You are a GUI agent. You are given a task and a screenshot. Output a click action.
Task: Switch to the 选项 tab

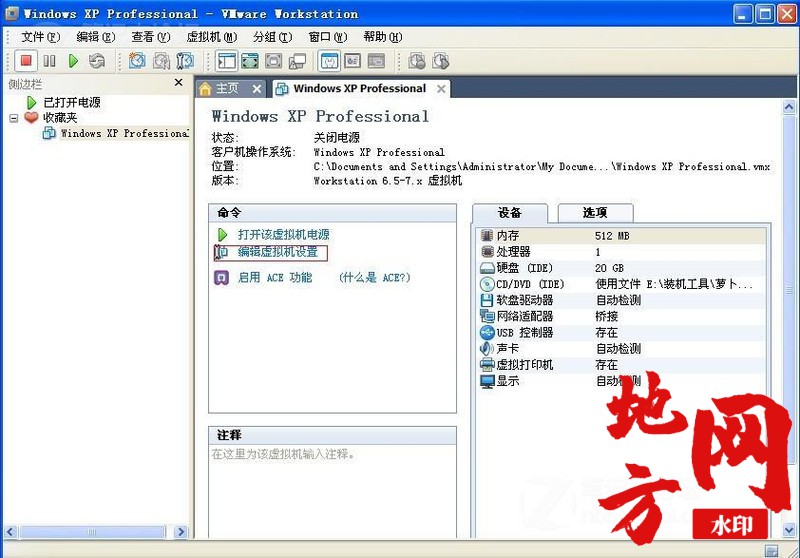coord(595,213)
